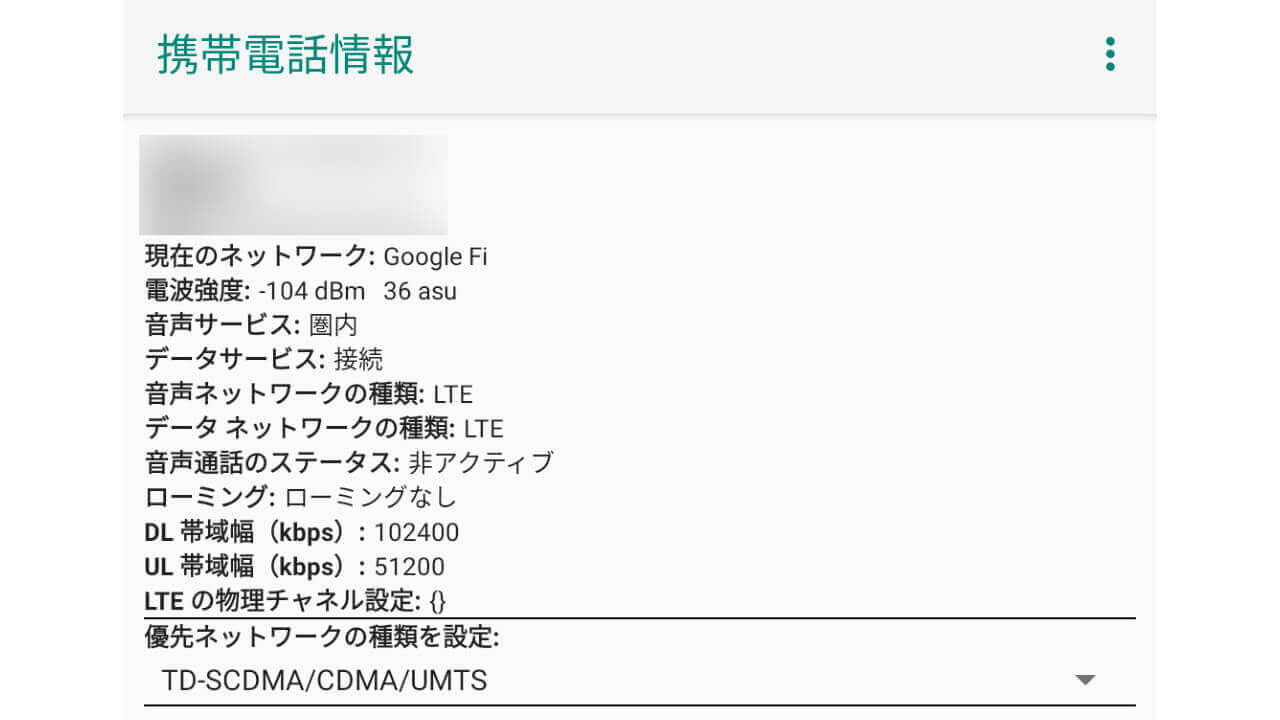Screen dimensions: 1280x720
Task: Click the 36 asu signal value
Action: (420, 291)
